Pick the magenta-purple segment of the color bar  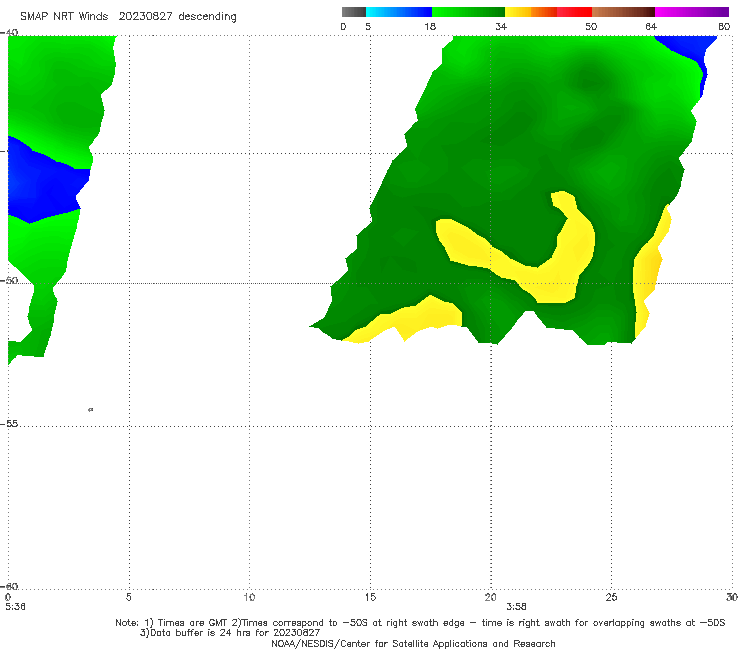click(x=691, y=12)
